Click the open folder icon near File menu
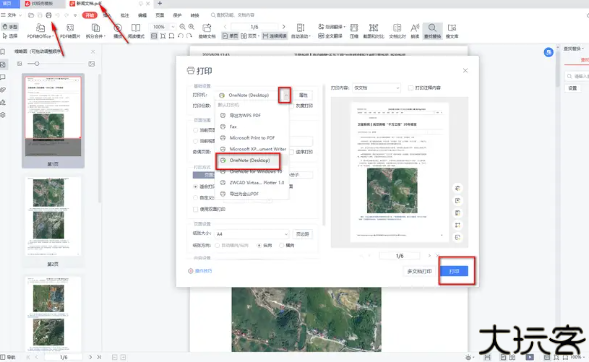589x362 pixels. pyautogui.click(x=31, y=15)
